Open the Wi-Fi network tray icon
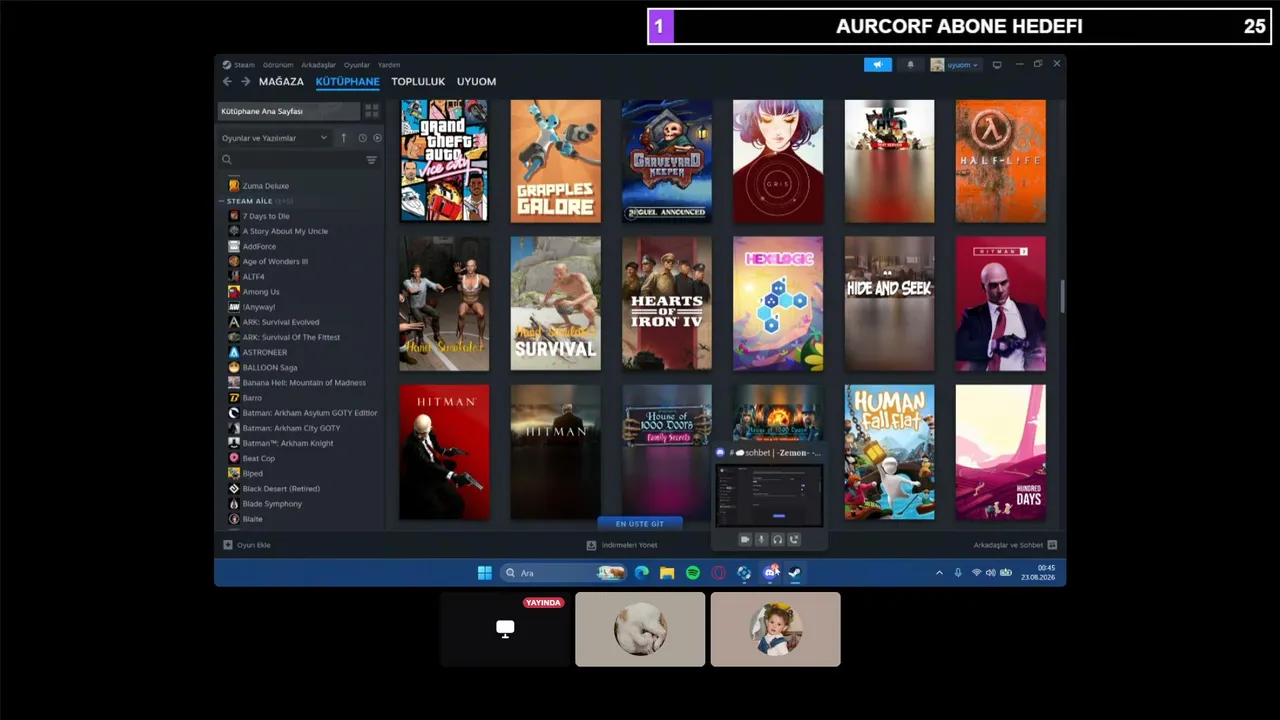This screenshot has width=1280, height=720. pyautogui.click(x=977, y=573)
